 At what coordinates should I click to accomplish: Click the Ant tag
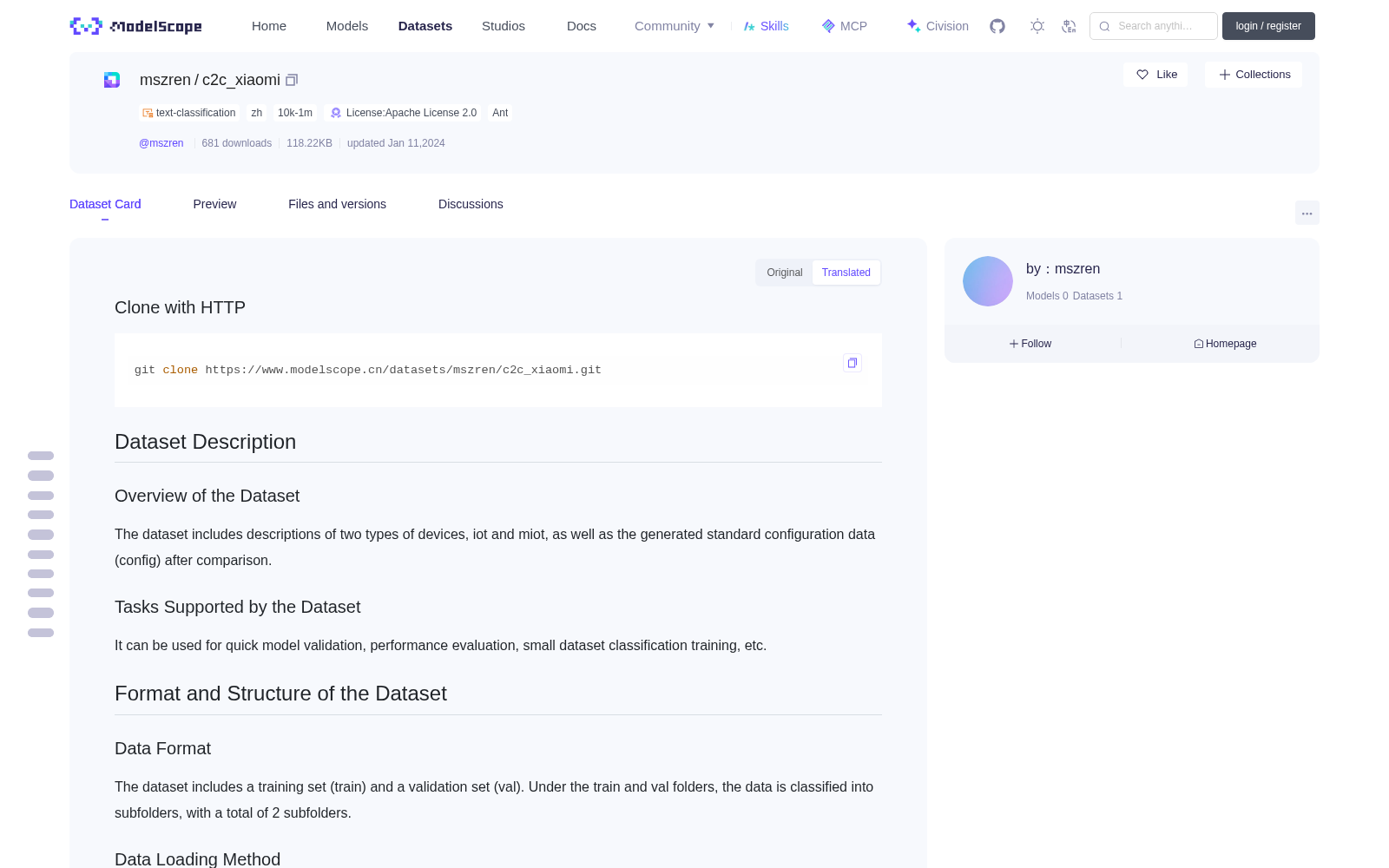pos(500,113)
